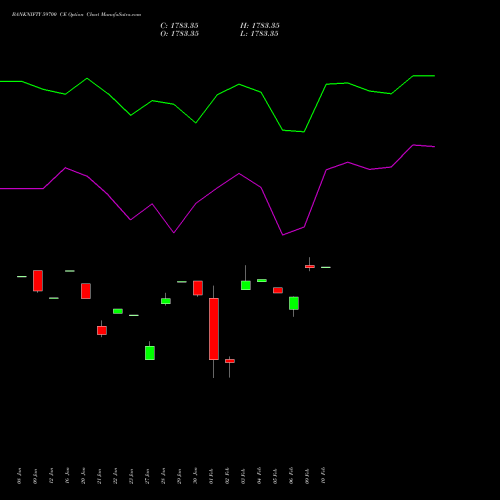This screenshot has width=500, height=500.
Task: Select the green candlestick for 22 Jan
Action: click(x=118, y=311)
